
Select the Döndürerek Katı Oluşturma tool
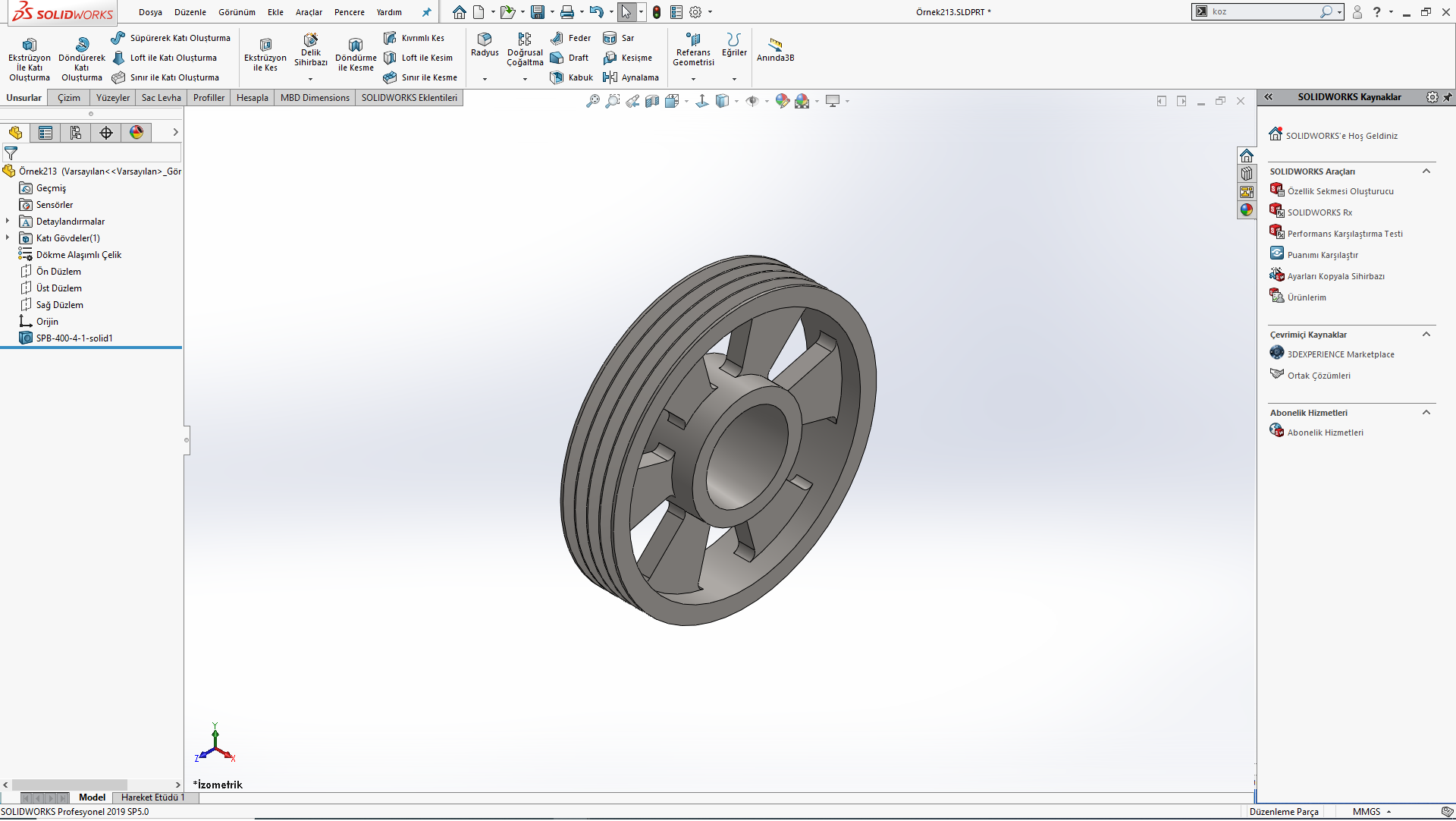coord(82,59)
